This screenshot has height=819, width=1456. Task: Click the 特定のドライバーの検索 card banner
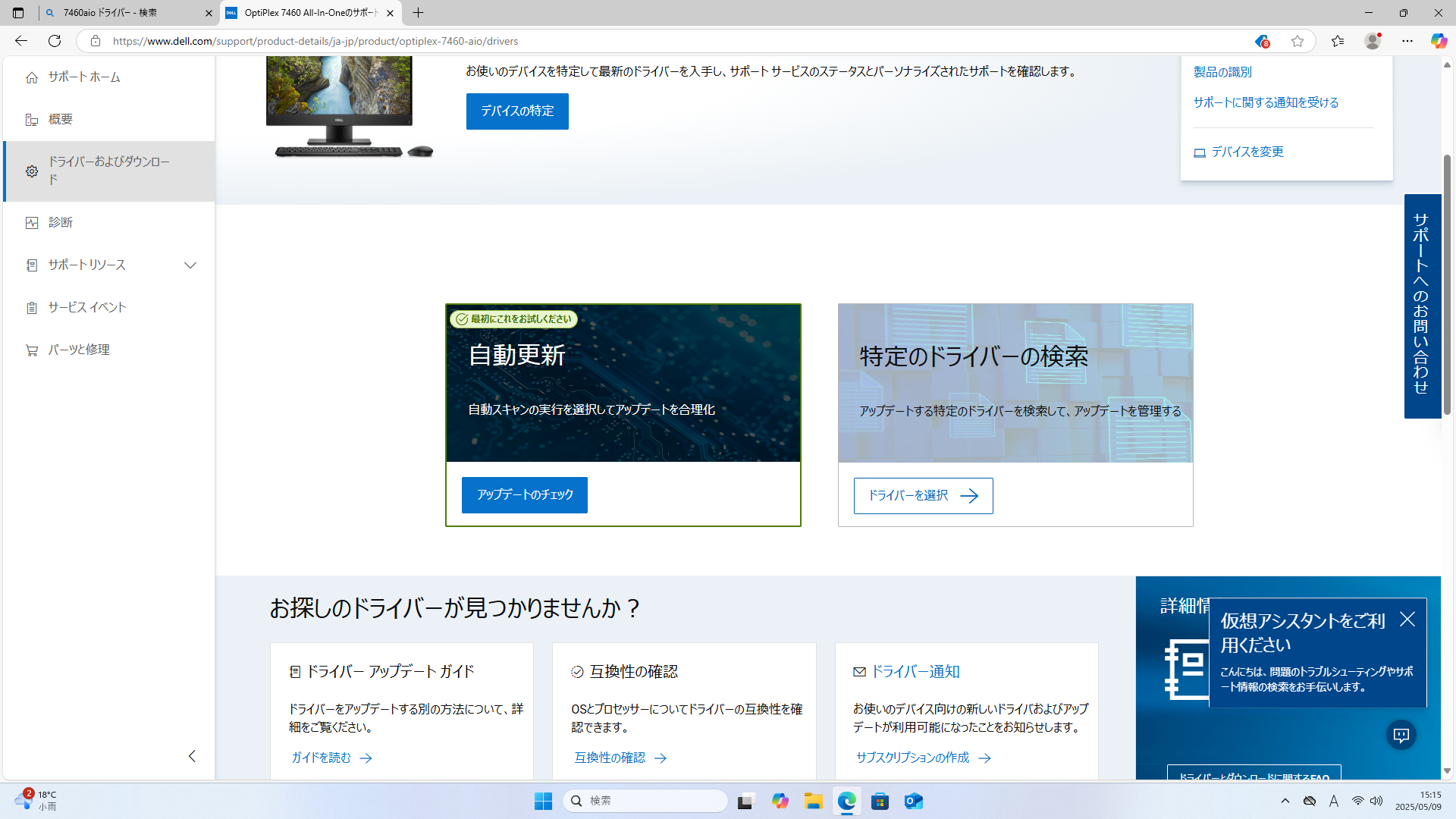pyautogui.click(x=1015, y=384)
